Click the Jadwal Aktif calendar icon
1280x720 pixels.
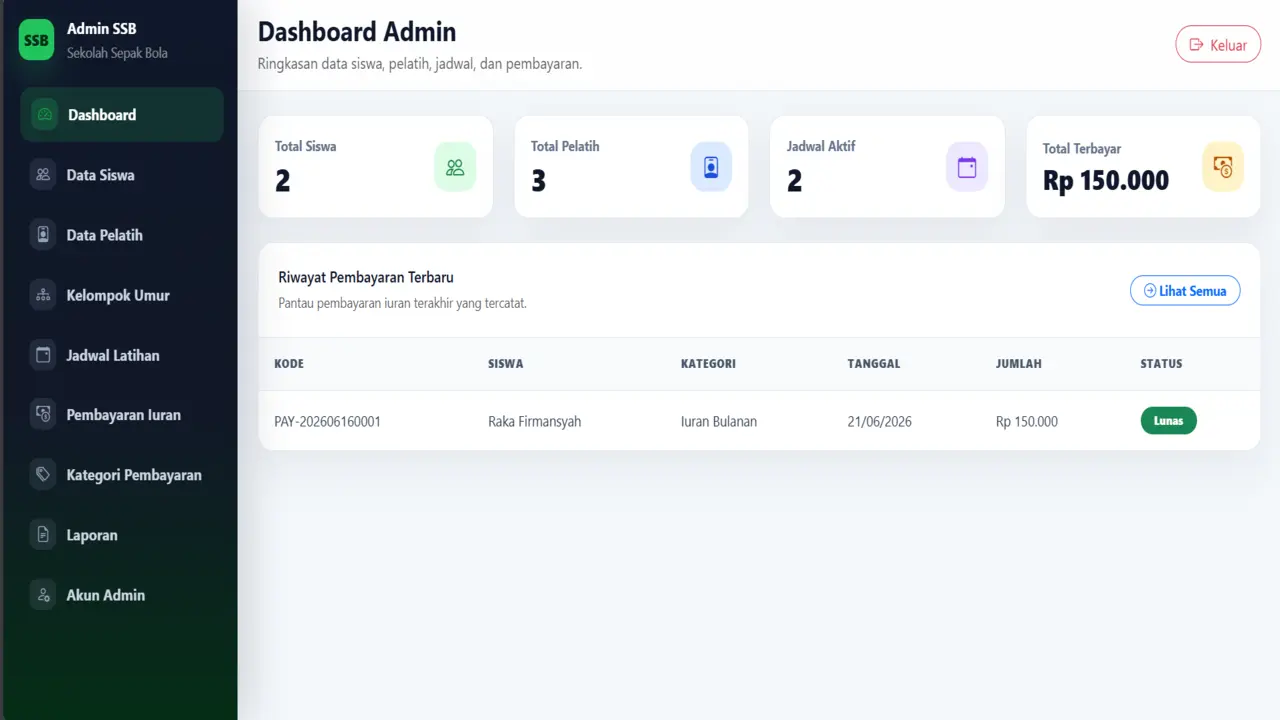click(967, 167)
